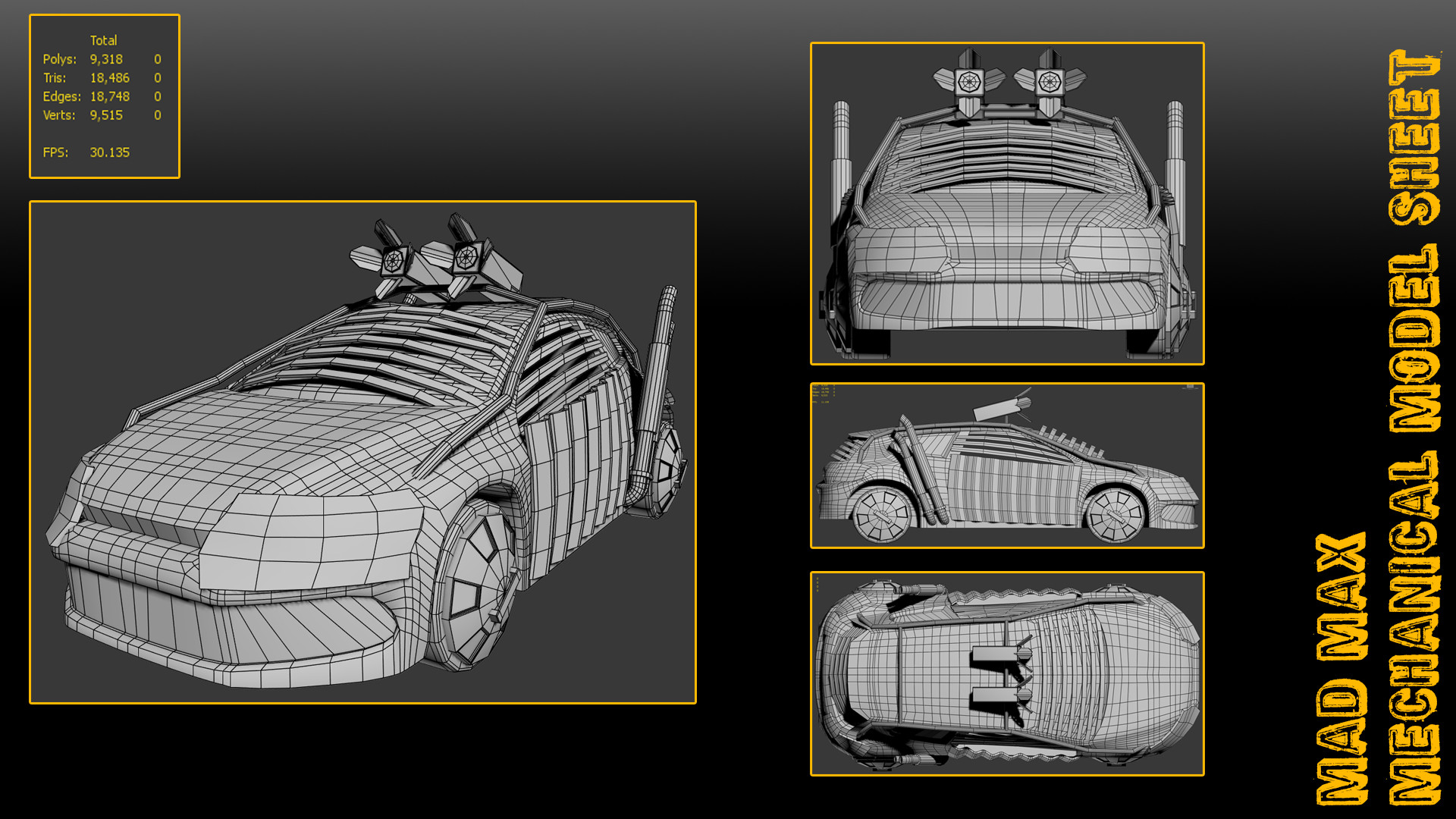Screen dimensions: 1456x819
Task: Click the Edges: label
Action: 62,96
